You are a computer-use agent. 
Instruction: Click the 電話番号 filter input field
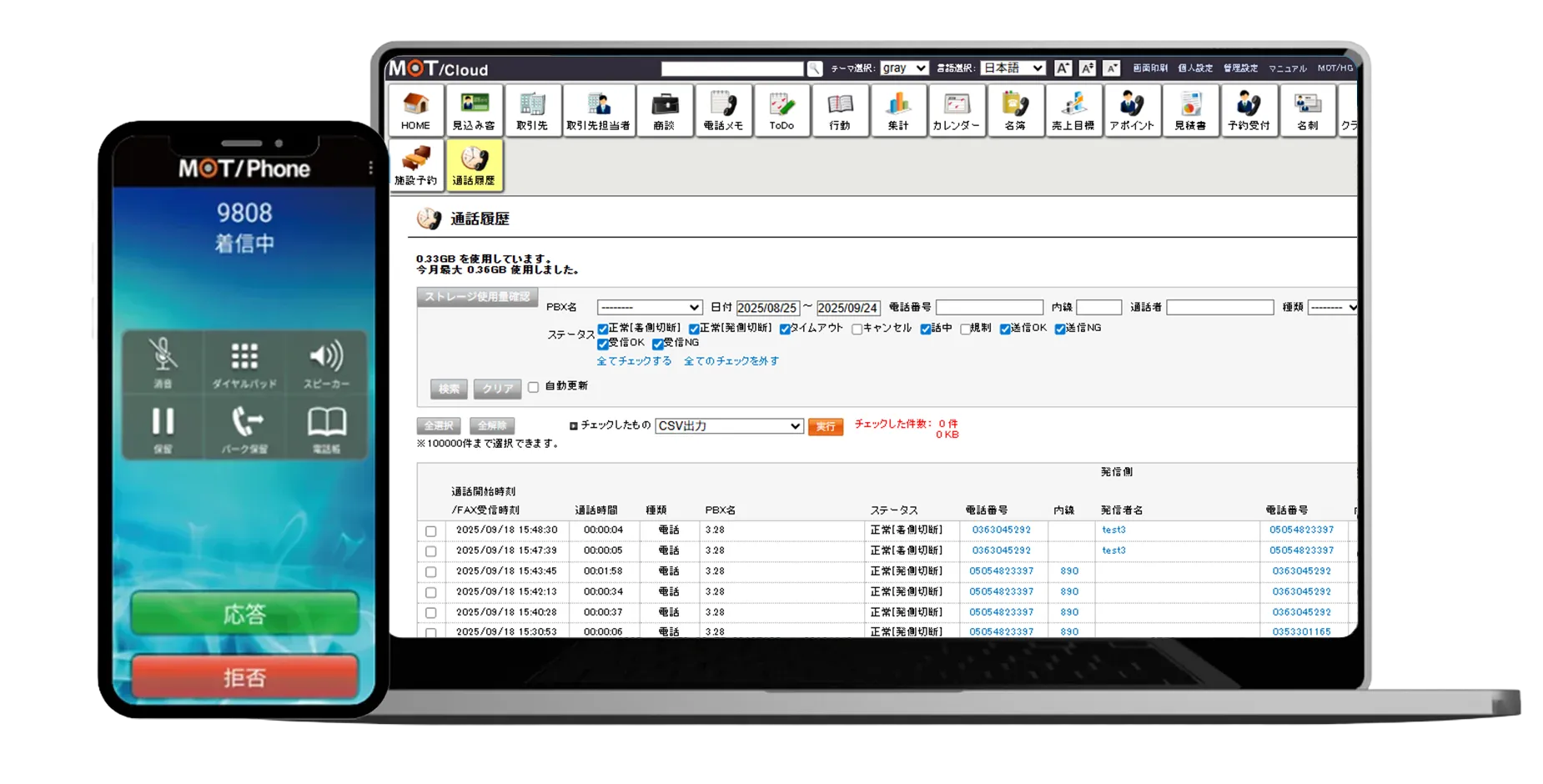point(989,308)
